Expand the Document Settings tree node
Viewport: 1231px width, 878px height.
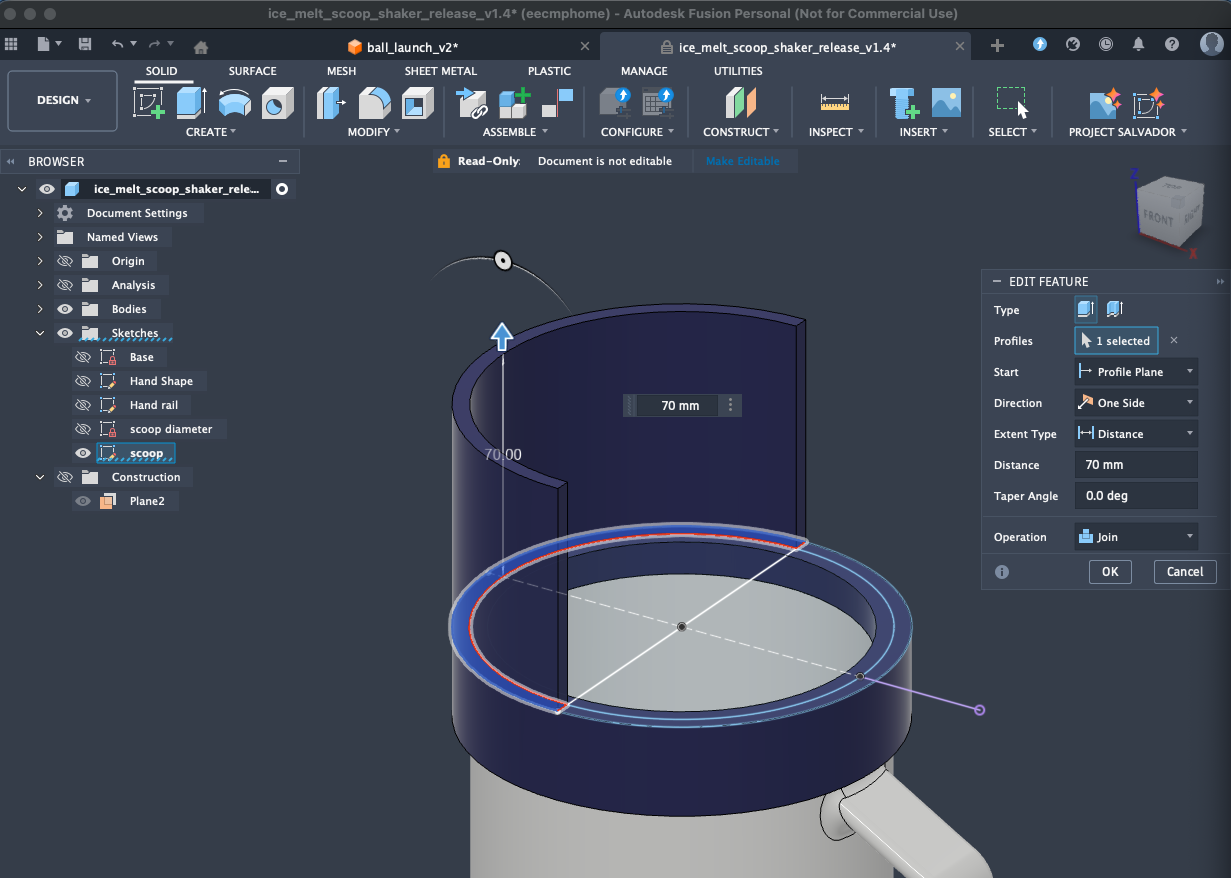coord(40,213)
